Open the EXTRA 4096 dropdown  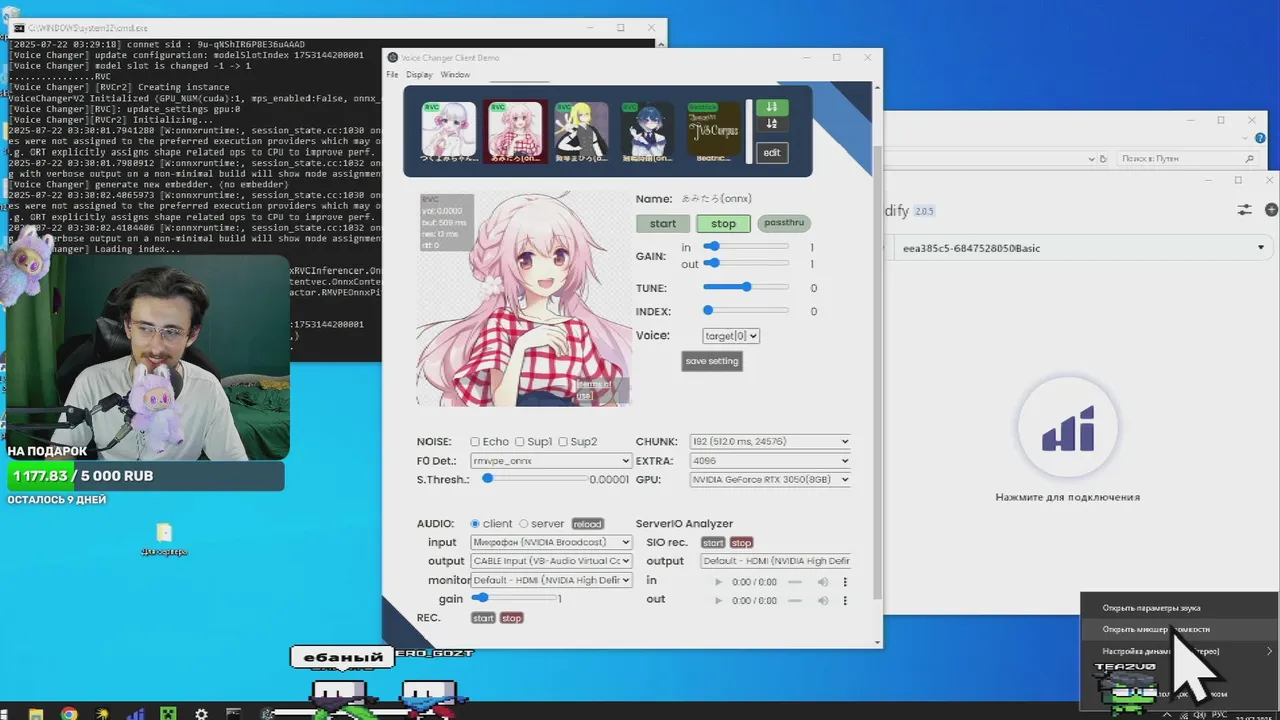click(x=769, y=461)
